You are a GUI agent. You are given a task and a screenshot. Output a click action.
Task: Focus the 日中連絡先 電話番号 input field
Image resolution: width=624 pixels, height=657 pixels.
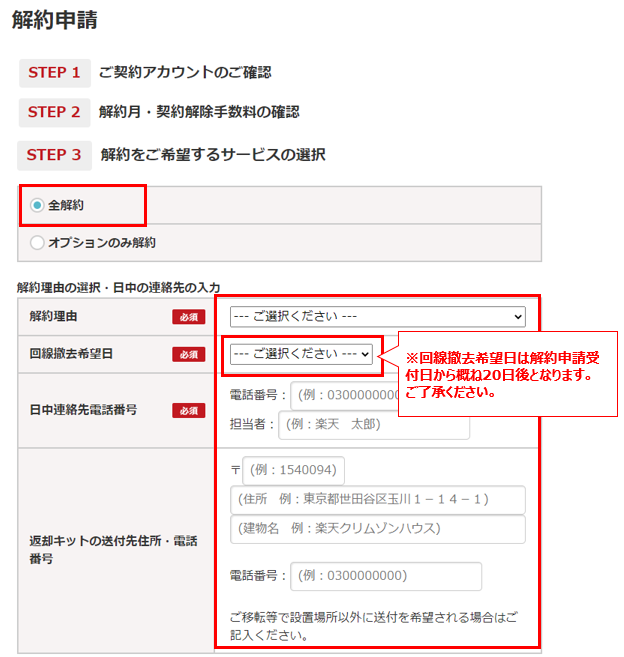340,394
